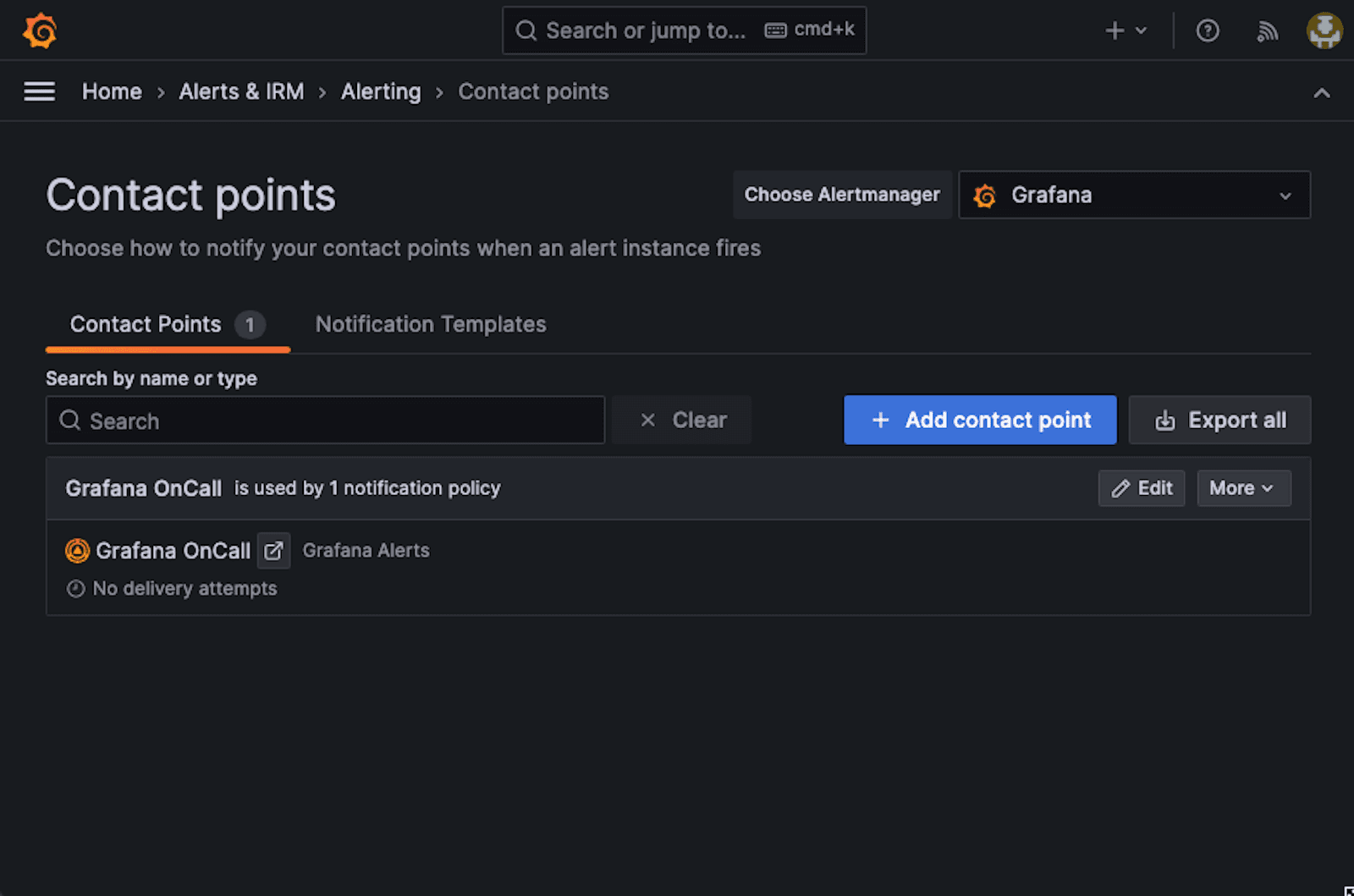
Task: Click the Contact points breadcrumb text
Action: coord(533,91)
